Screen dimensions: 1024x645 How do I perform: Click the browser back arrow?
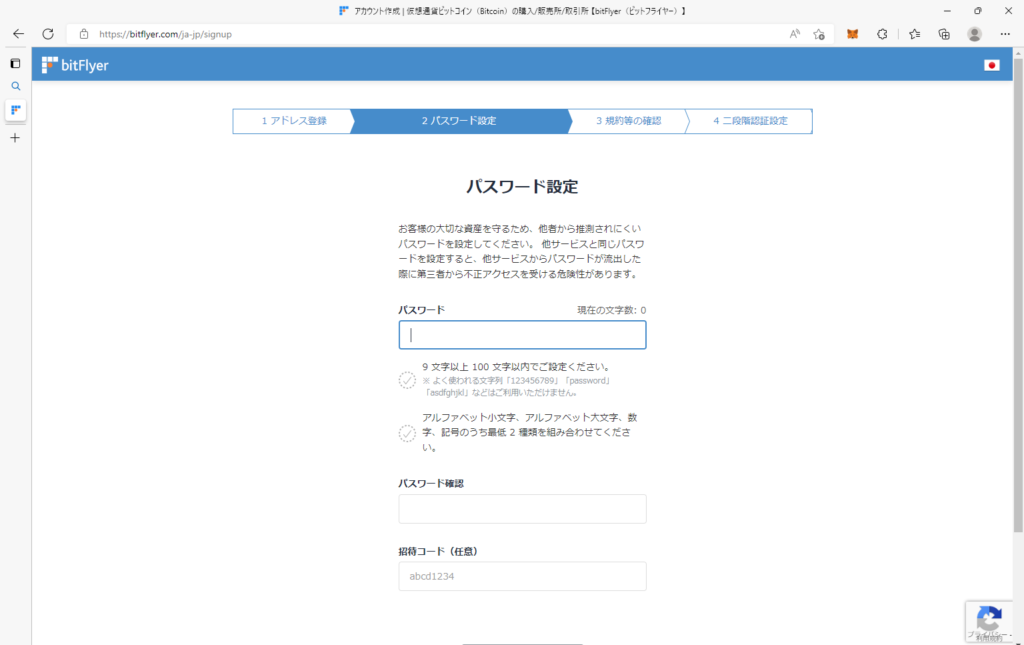[x=18, y=33]
